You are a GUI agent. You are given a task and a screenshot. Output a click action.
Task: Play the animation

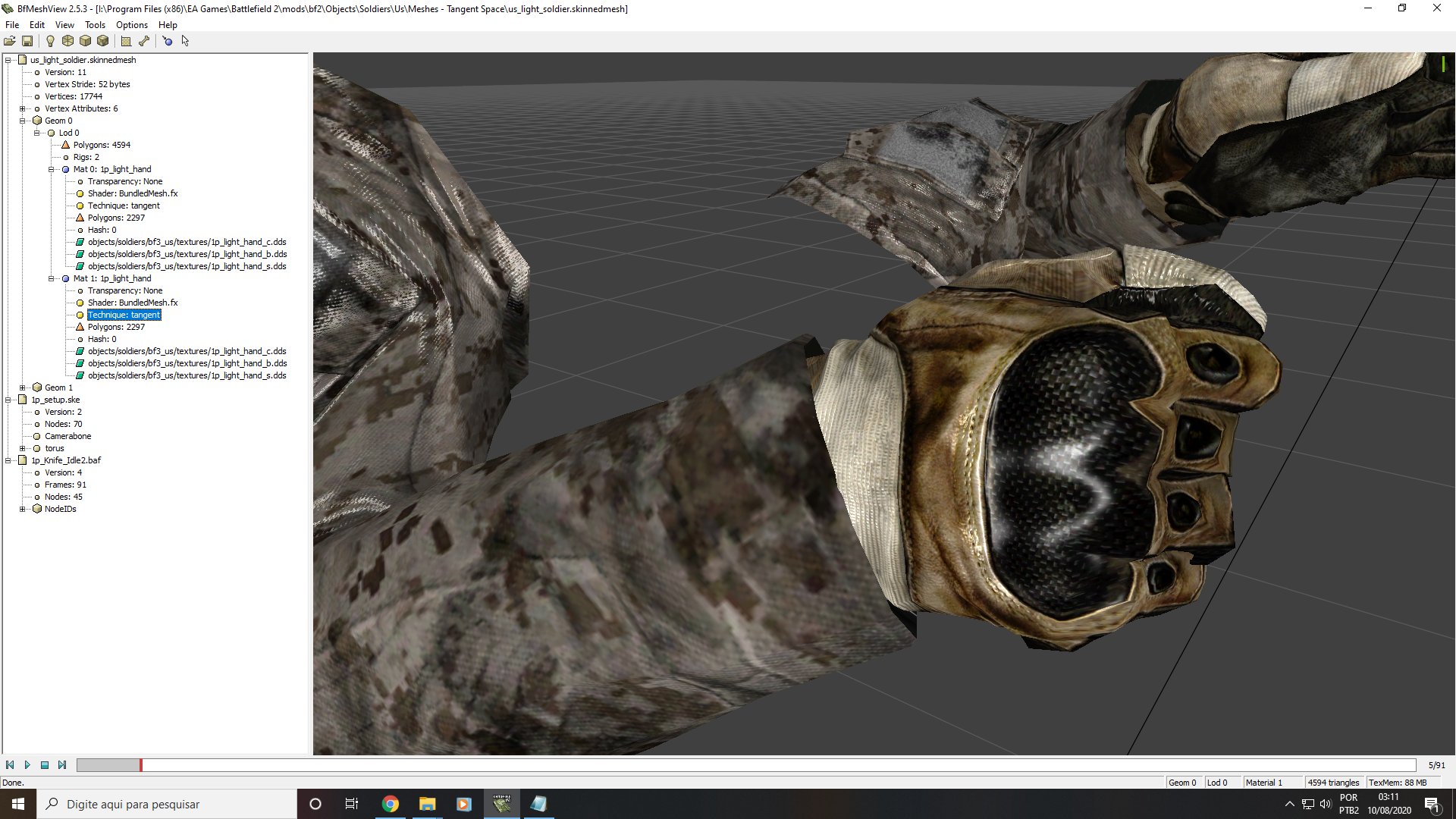[x=27, y=765]
